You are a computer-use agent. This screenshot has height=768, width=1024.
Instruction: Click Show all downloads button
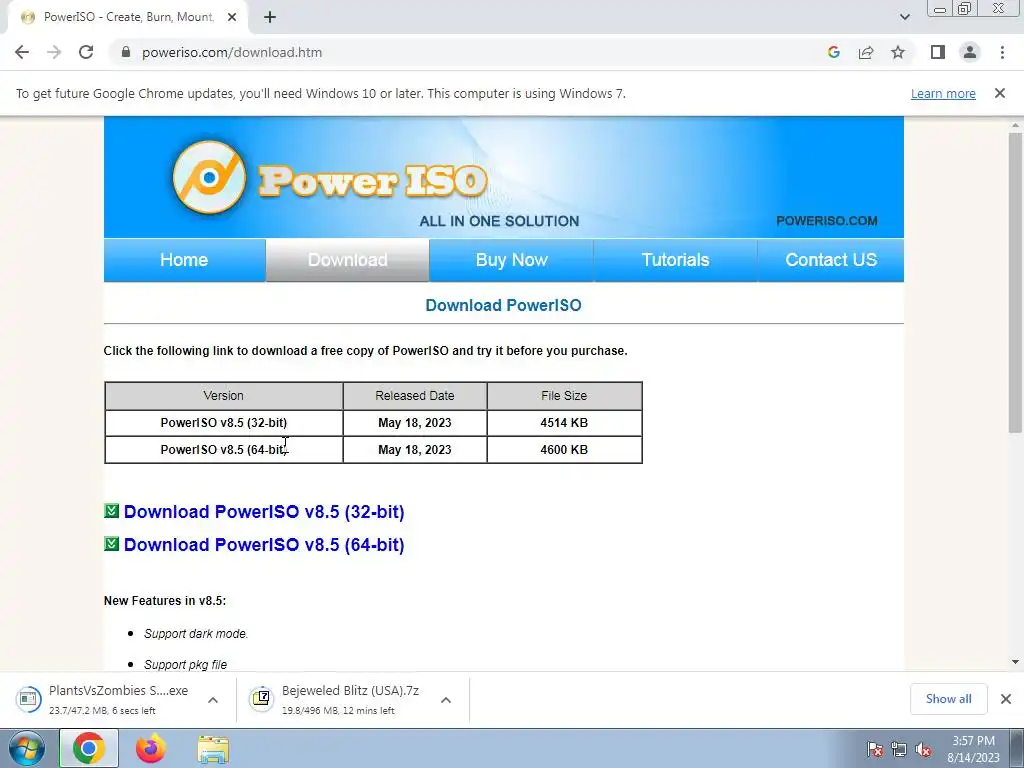pyautogui.click(x=948, y=699)
